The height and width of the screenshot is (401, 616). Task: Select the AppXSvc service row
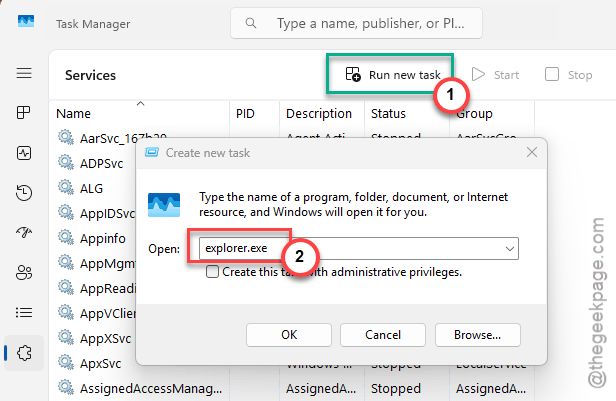click(94, 338)
